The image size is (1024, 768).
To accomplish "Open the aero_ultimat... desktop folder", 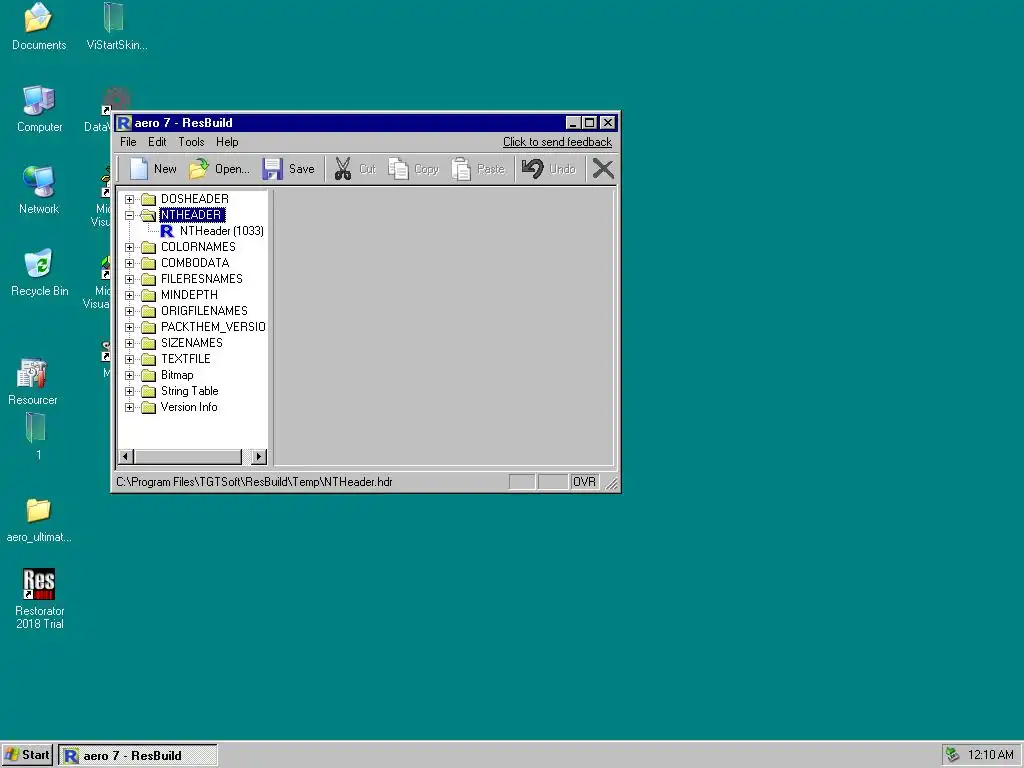I will coord(39,520).
